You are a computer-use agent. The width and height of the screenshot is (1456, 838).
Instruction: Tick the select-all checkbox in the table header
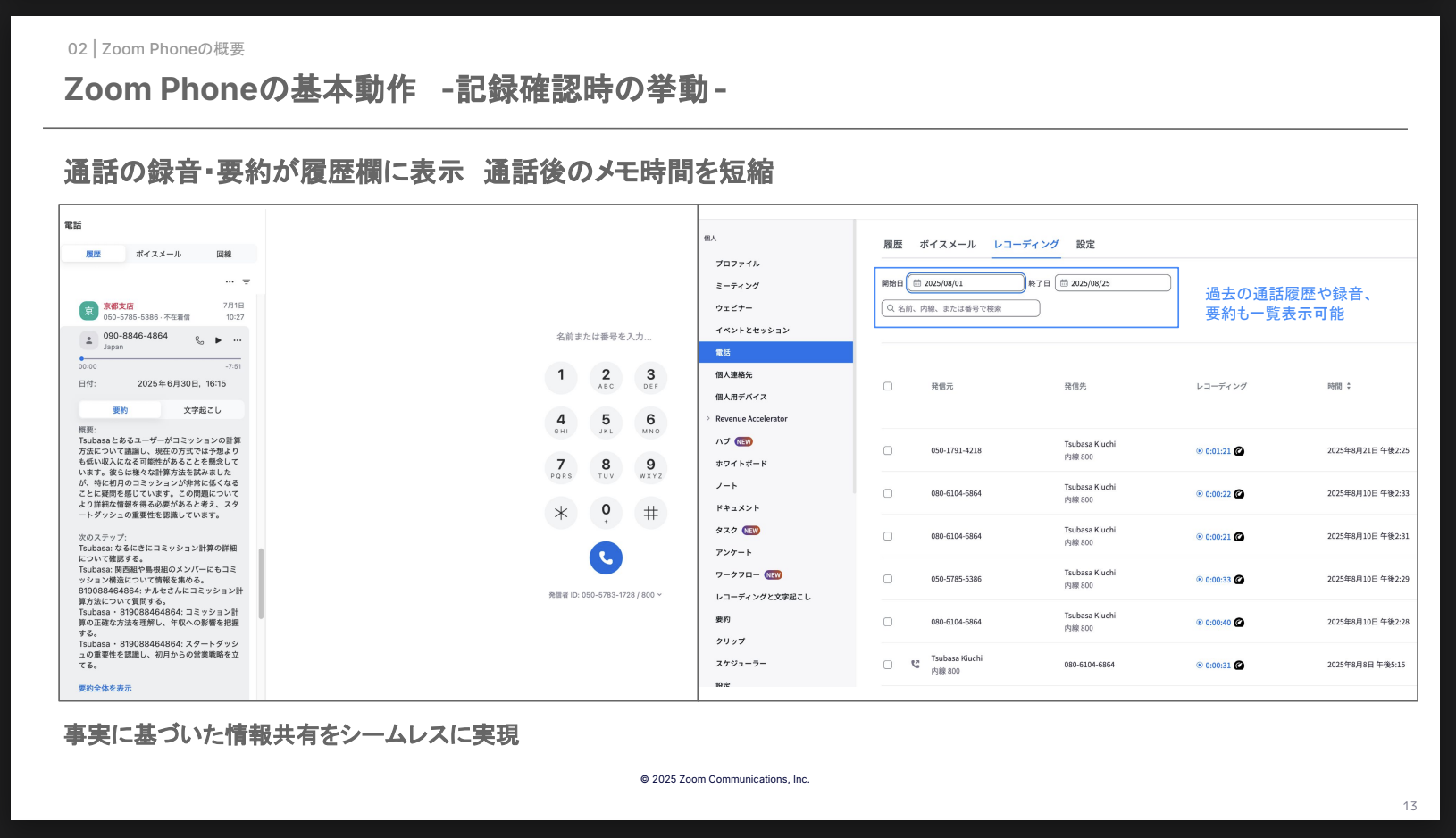(x=888, y=387)
